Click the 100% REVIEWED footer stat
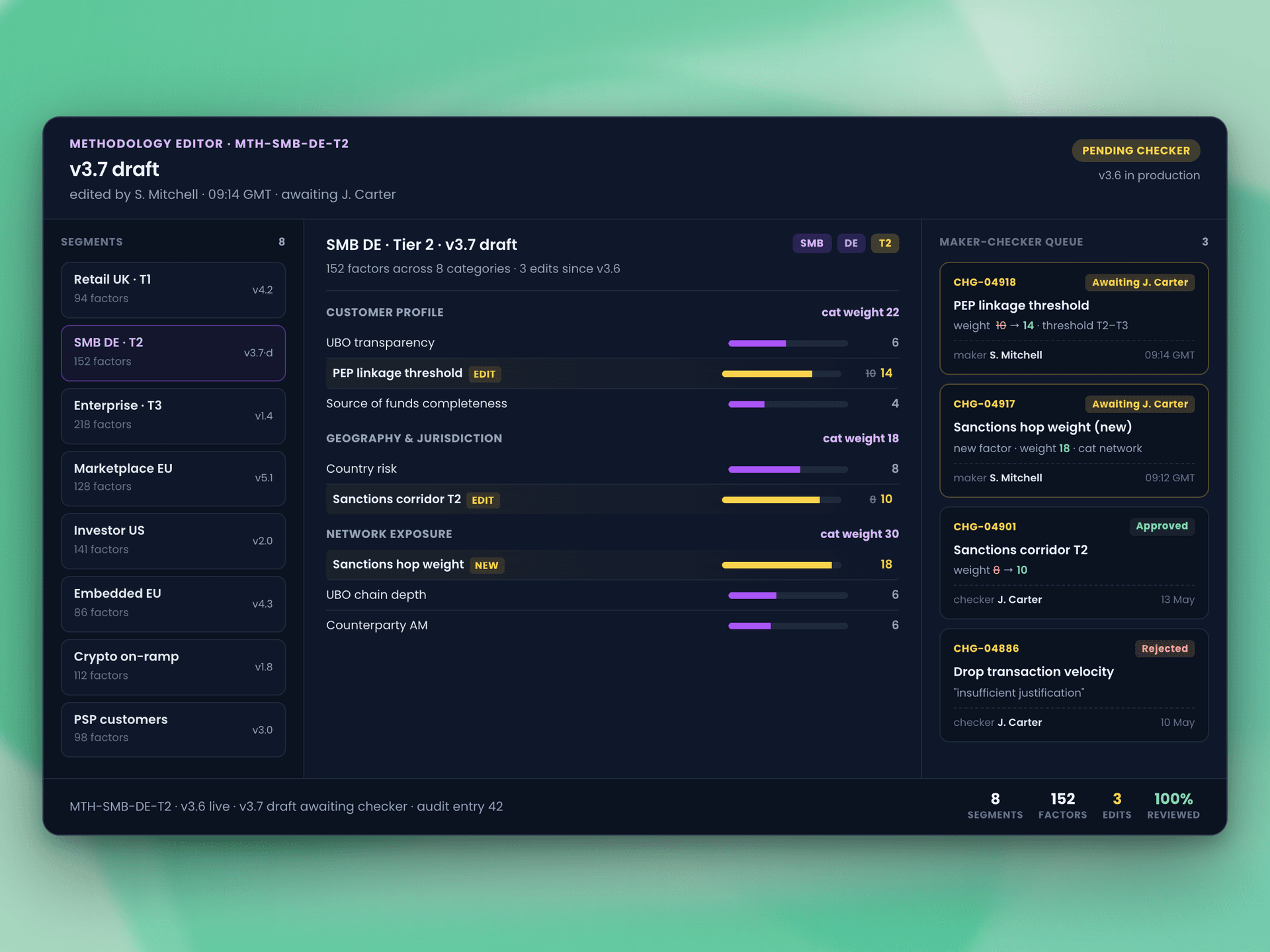1270x952 pixels. 1173,805
